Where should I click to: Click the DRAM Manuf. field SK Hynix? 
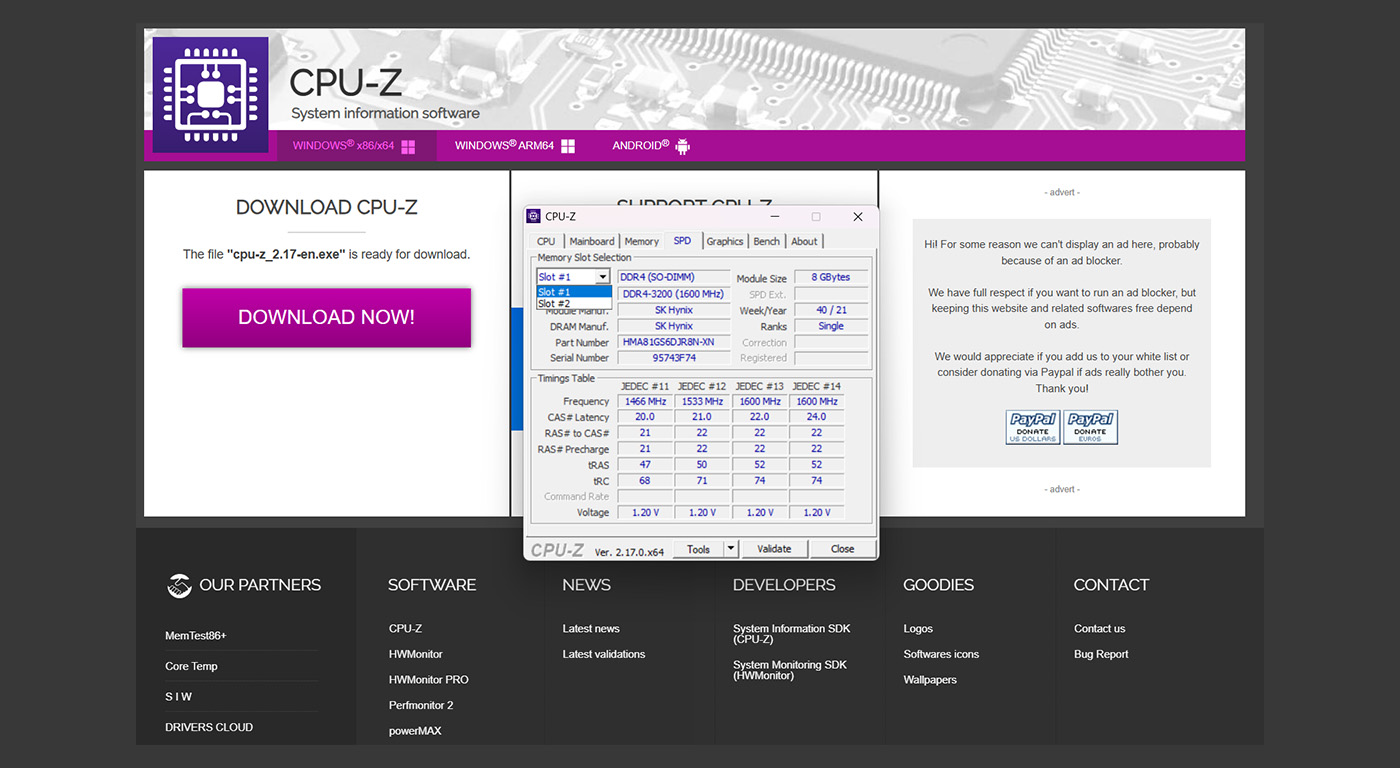(x=674, y=326)
